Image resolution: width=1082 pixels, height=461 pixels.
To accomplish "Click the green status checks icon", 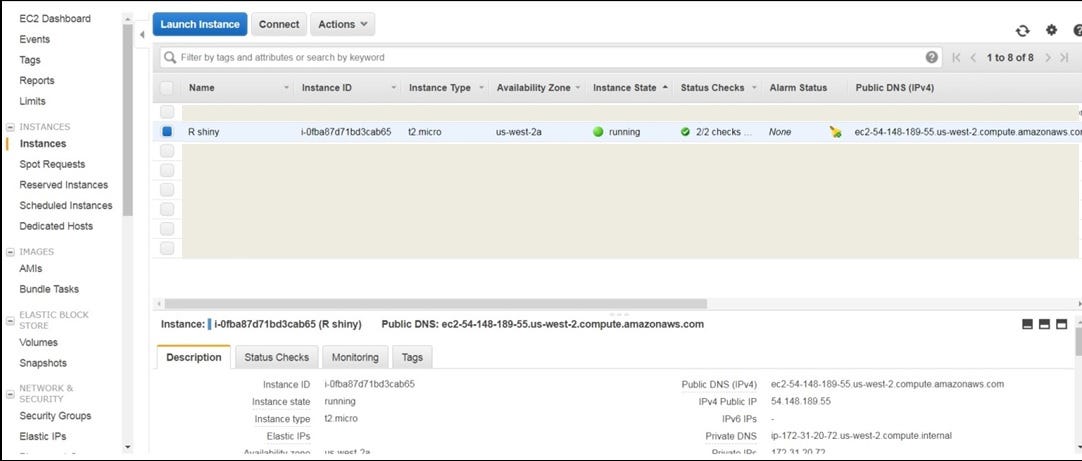I will coord(685,132).
